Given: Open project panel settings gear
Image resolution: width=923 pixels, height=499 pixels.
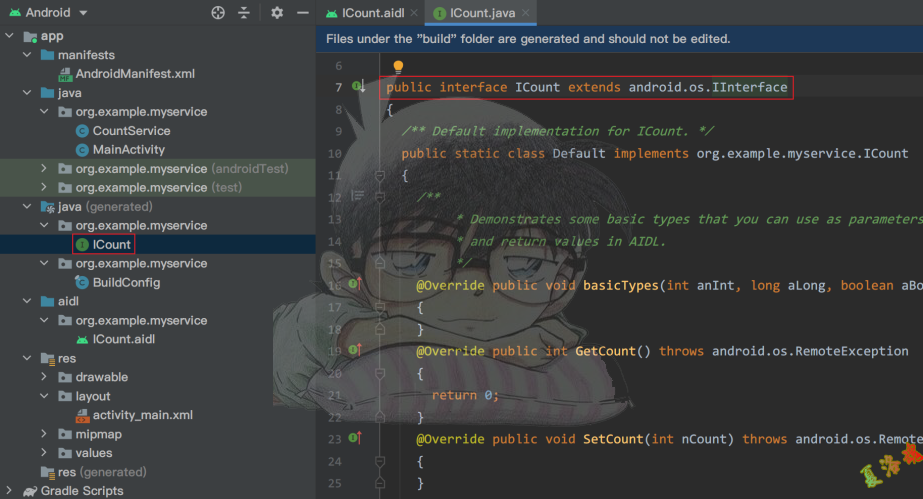Looking at the screenshot, I should pyautogui.click(x=277, y=13).
